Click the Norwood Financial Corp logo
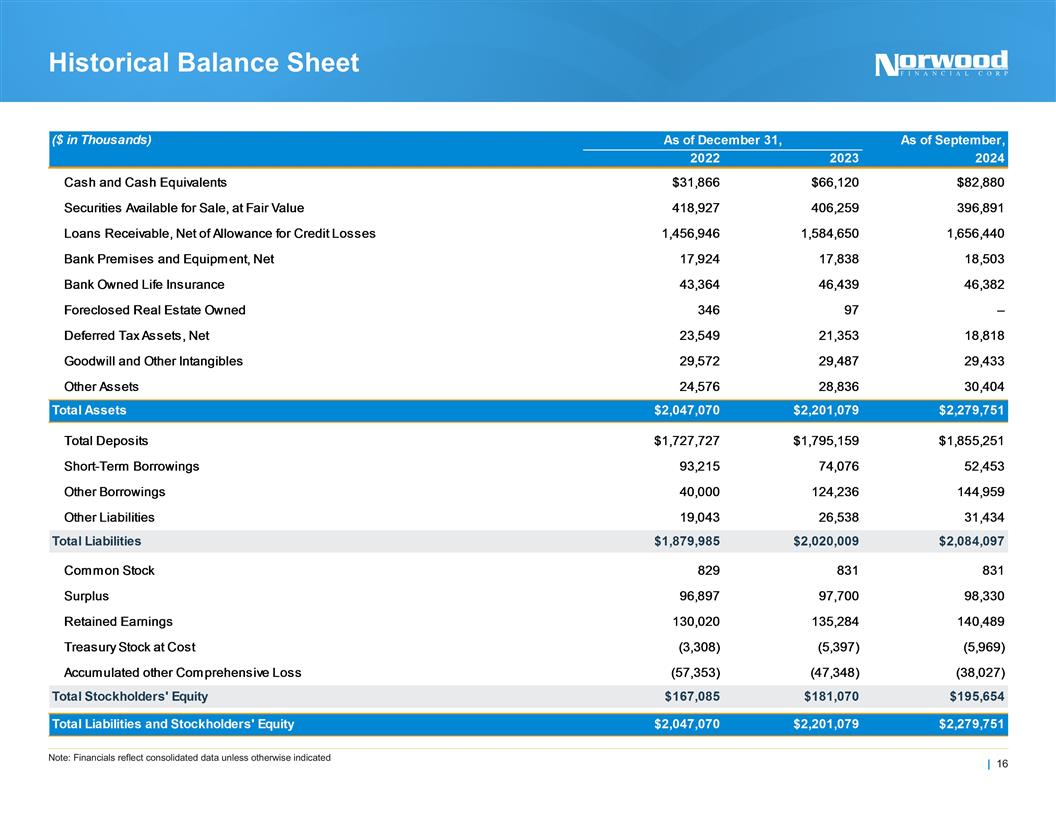The height and width of the screenshot is (816, 1056). (941, 63)
